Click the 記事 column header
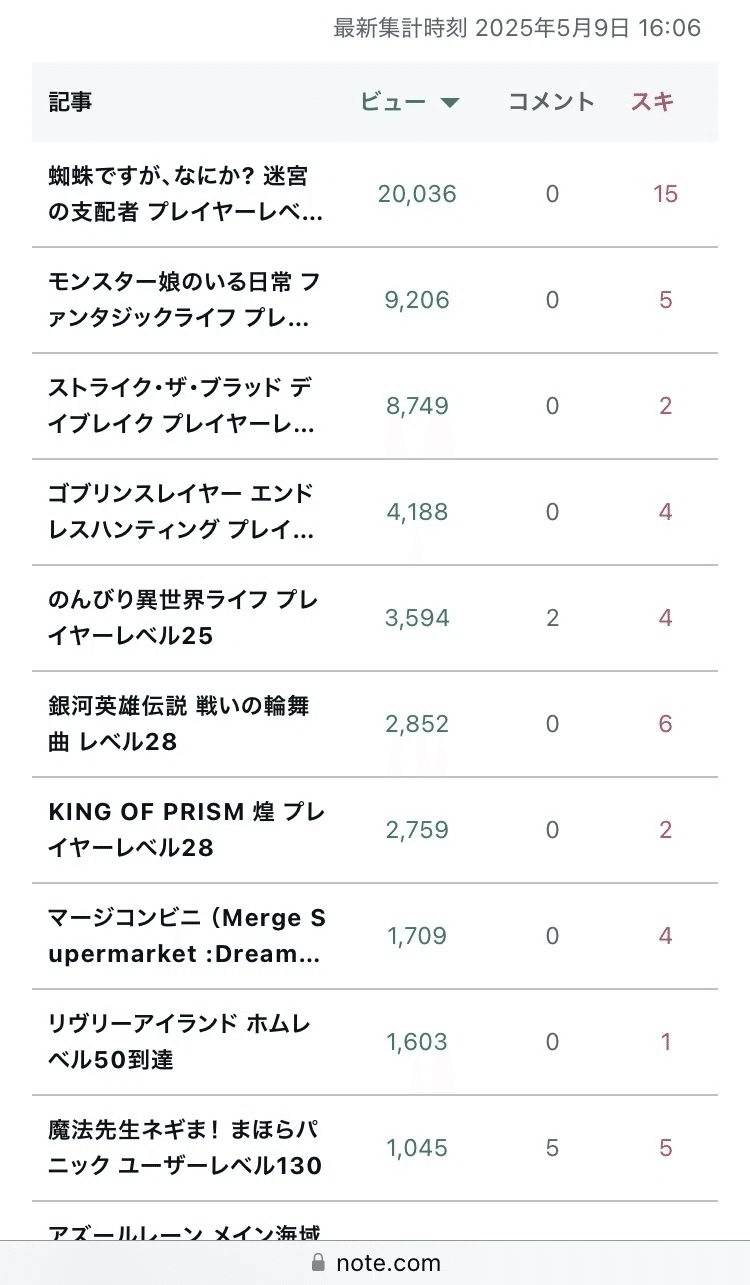This screenshot has width=750, height=1285. click(x=71, y=101)
